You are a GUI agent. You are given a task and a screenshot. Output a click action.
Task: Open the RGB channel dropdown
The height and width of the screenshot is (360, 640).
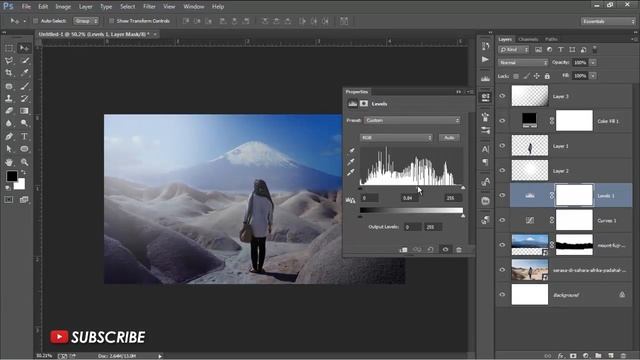point(396,138)
